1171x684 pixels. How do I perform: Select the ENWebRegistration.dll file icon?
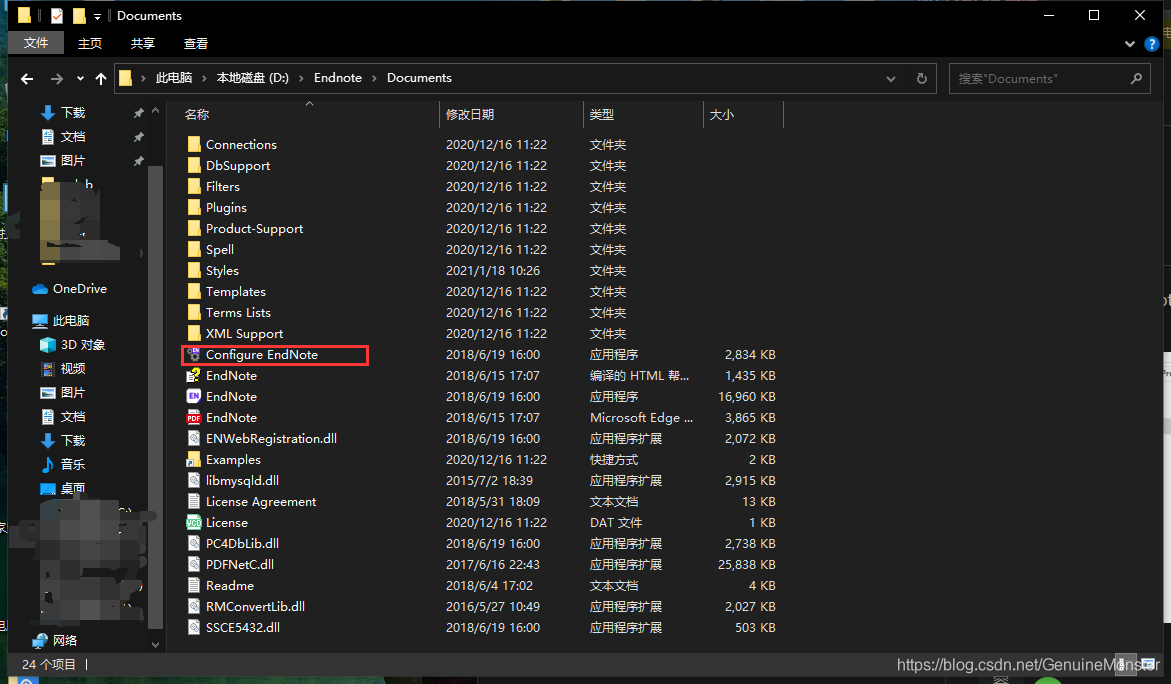coord(194,438)
